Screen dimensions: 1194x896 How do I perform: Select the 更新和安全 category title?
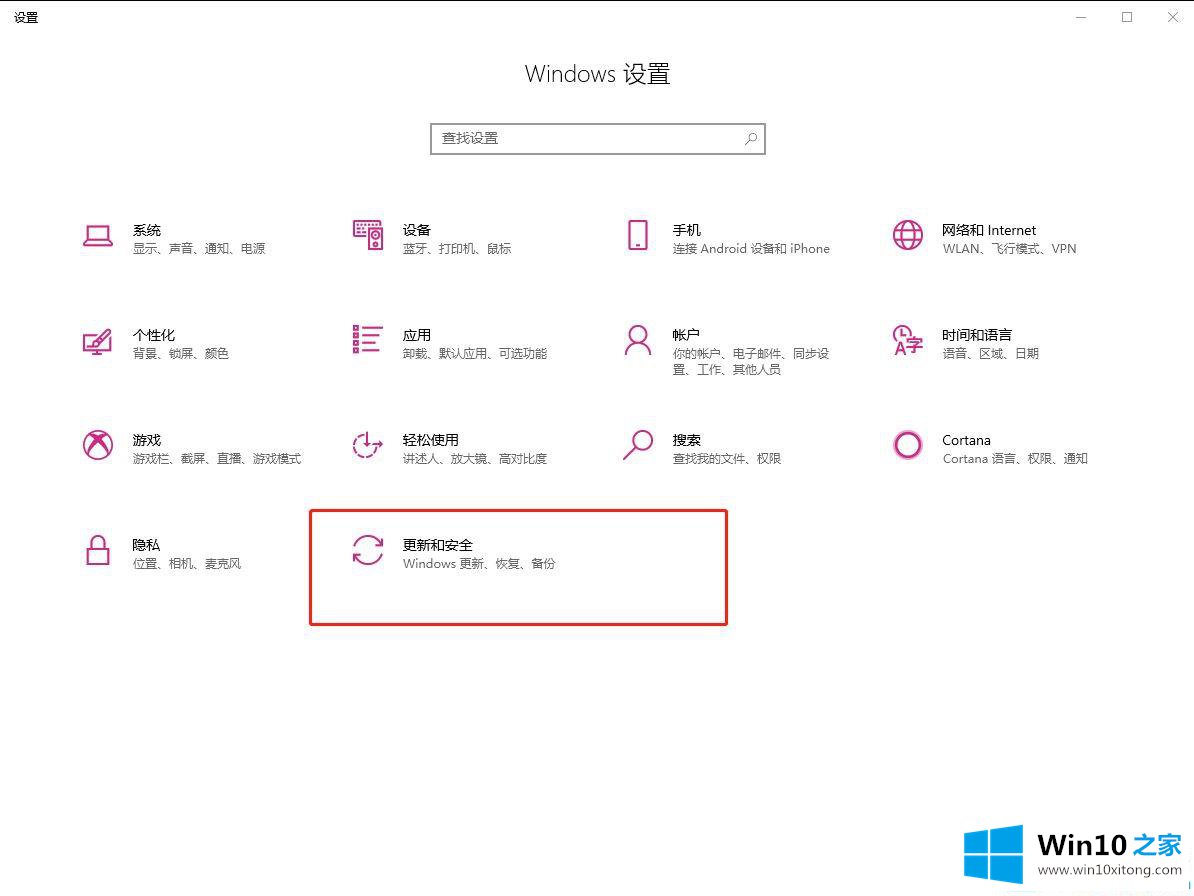click(x=437, y=545)
